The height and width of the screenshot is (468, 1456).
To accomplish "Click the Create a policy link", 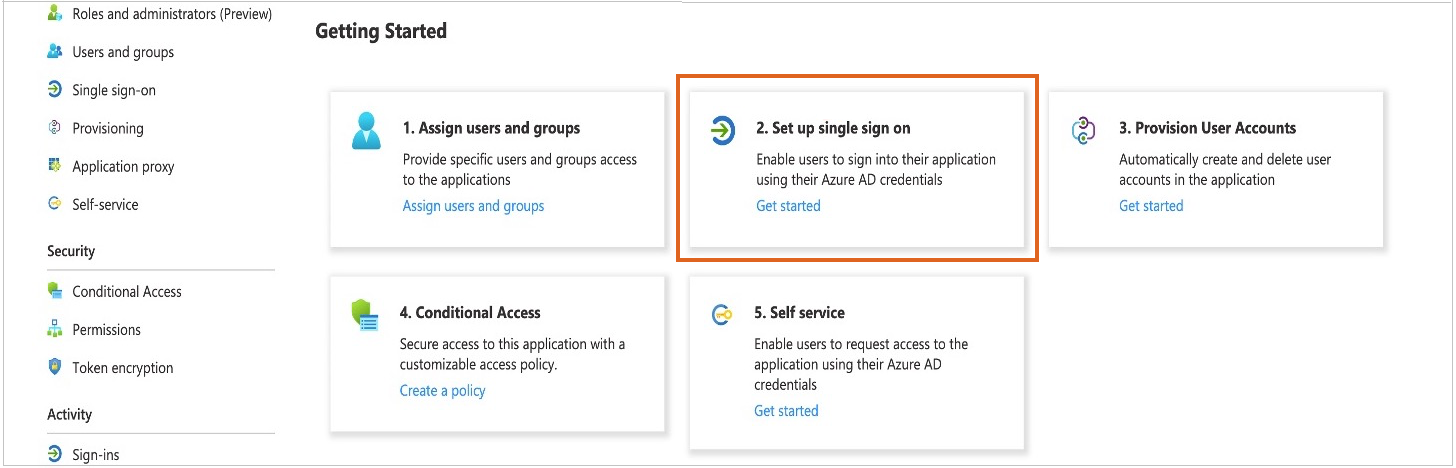I will coord(442,390).
